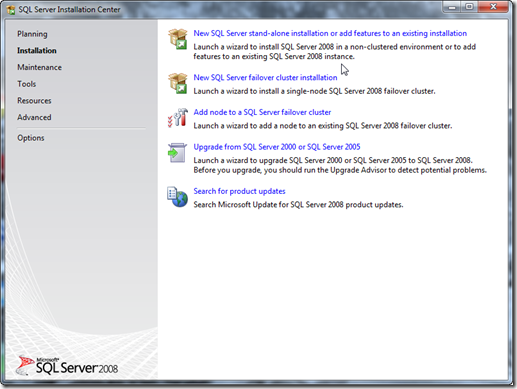The width and height of the screenshot is (517, 389).
Task: Click Add node to a SQL Server failover cluster
Action: click(262, 112)
